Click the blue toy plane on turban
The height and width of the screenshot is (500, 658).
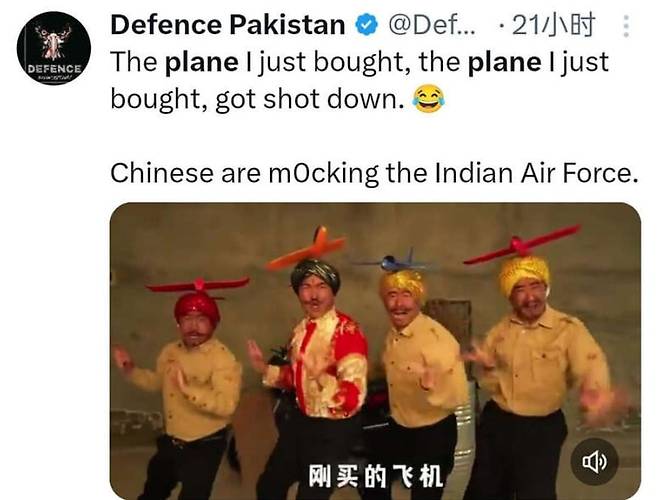click(x=394, y=262)
